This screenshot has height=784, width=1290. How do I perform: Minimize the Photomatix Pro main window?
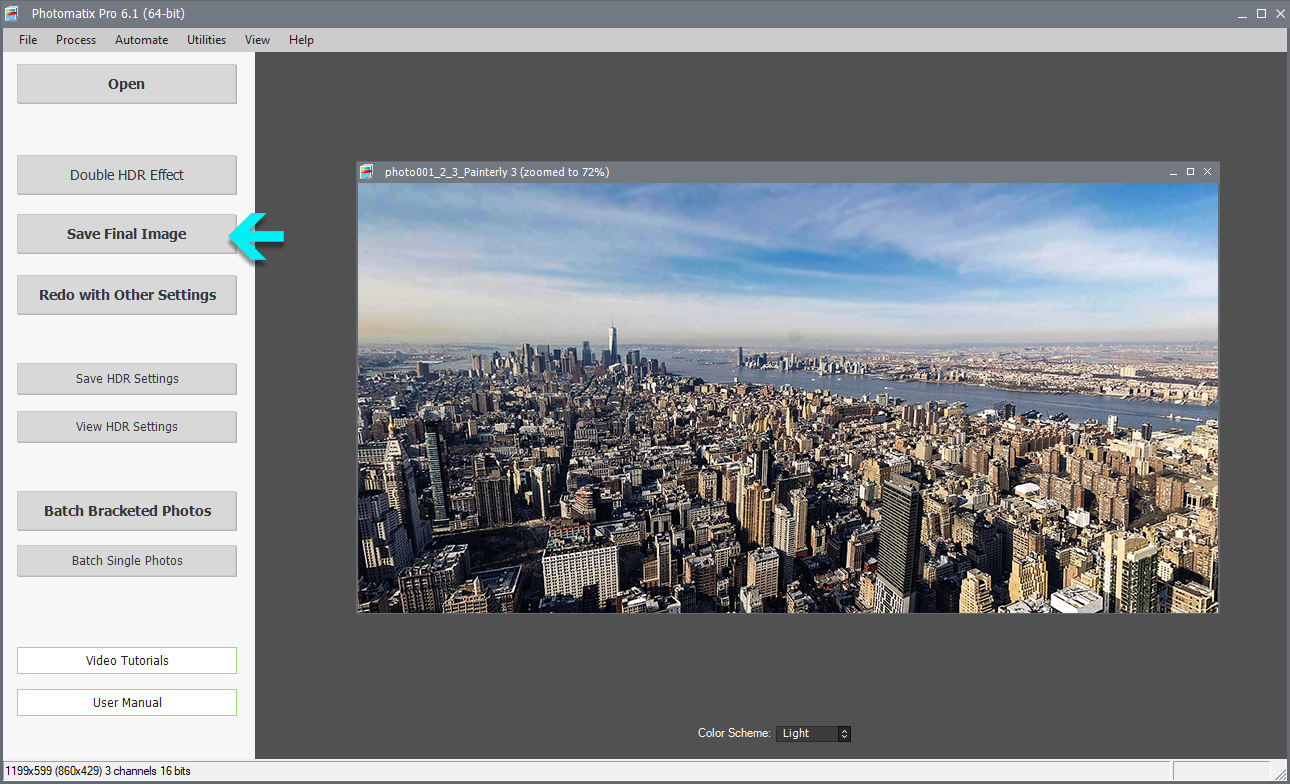[1242, 14]
